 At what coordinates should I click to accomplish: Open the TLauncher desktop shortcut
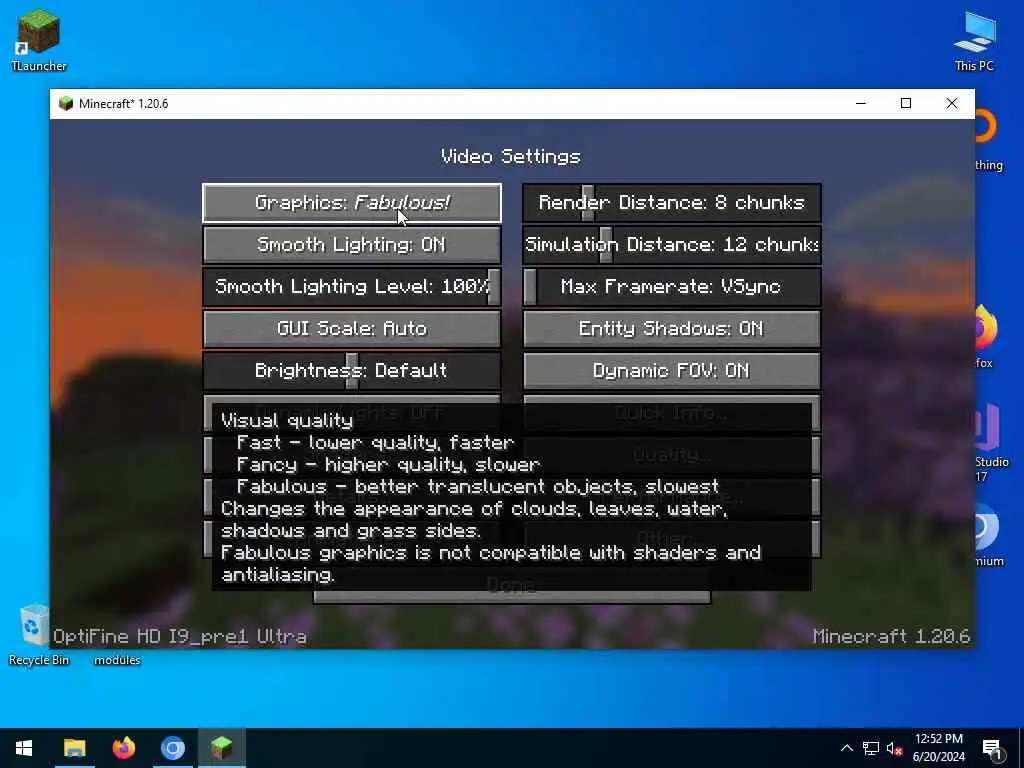click(39, 40)
